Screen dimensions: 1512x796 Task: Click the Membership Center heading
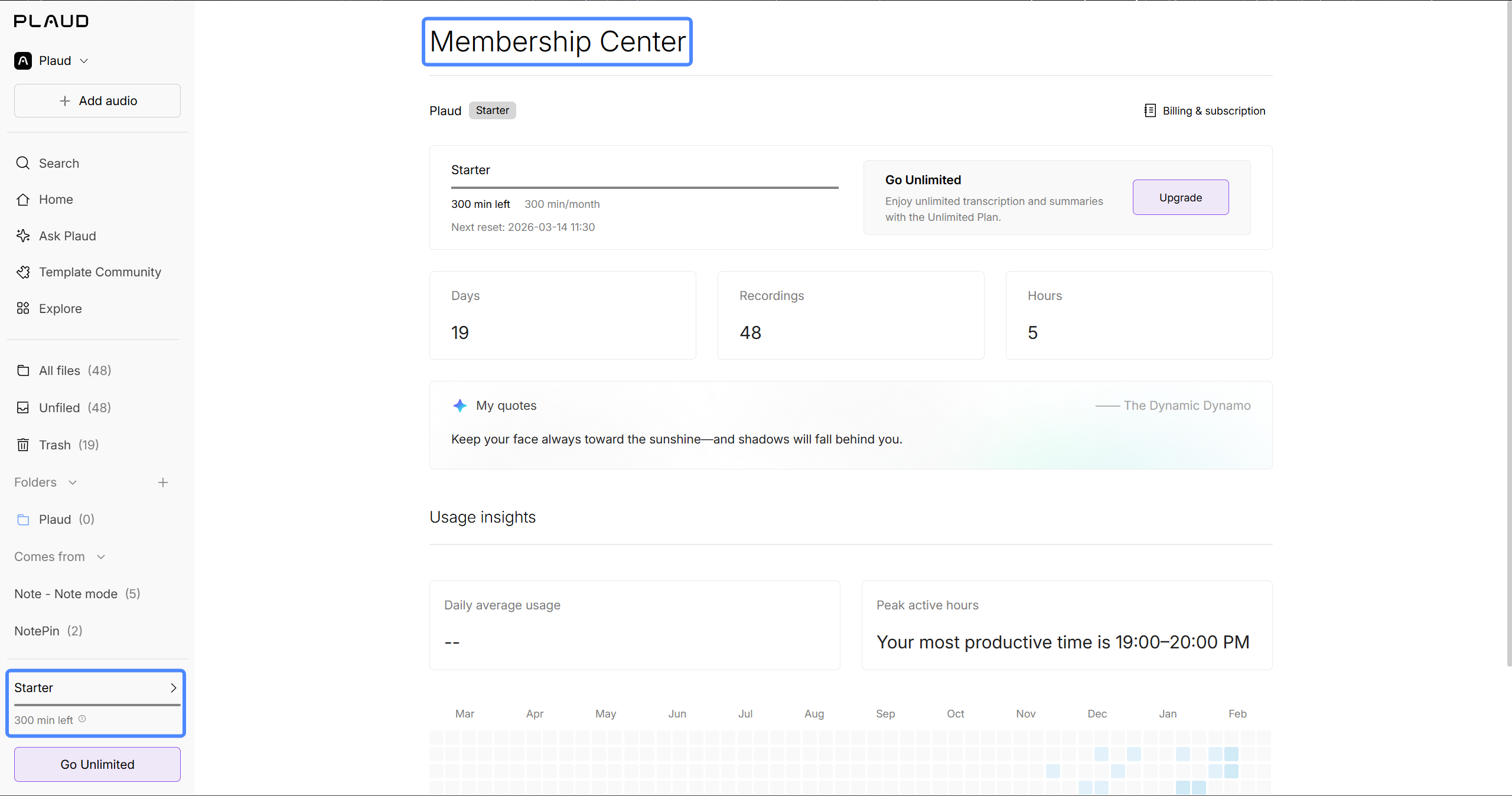pos(558,41)
